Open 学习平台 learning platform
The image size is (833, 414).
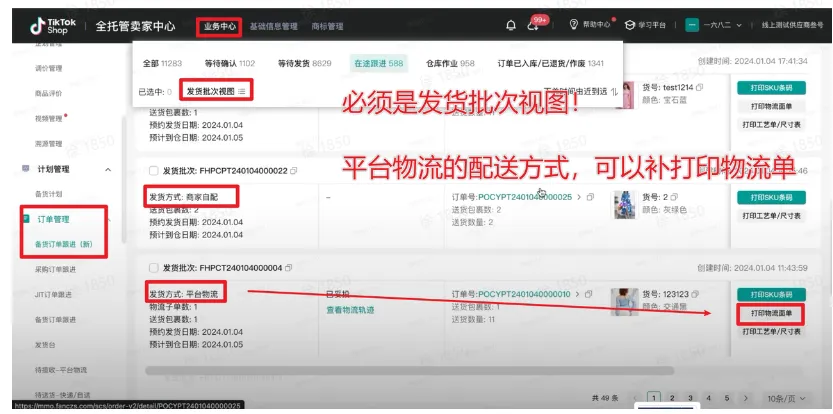pos(645,25)
